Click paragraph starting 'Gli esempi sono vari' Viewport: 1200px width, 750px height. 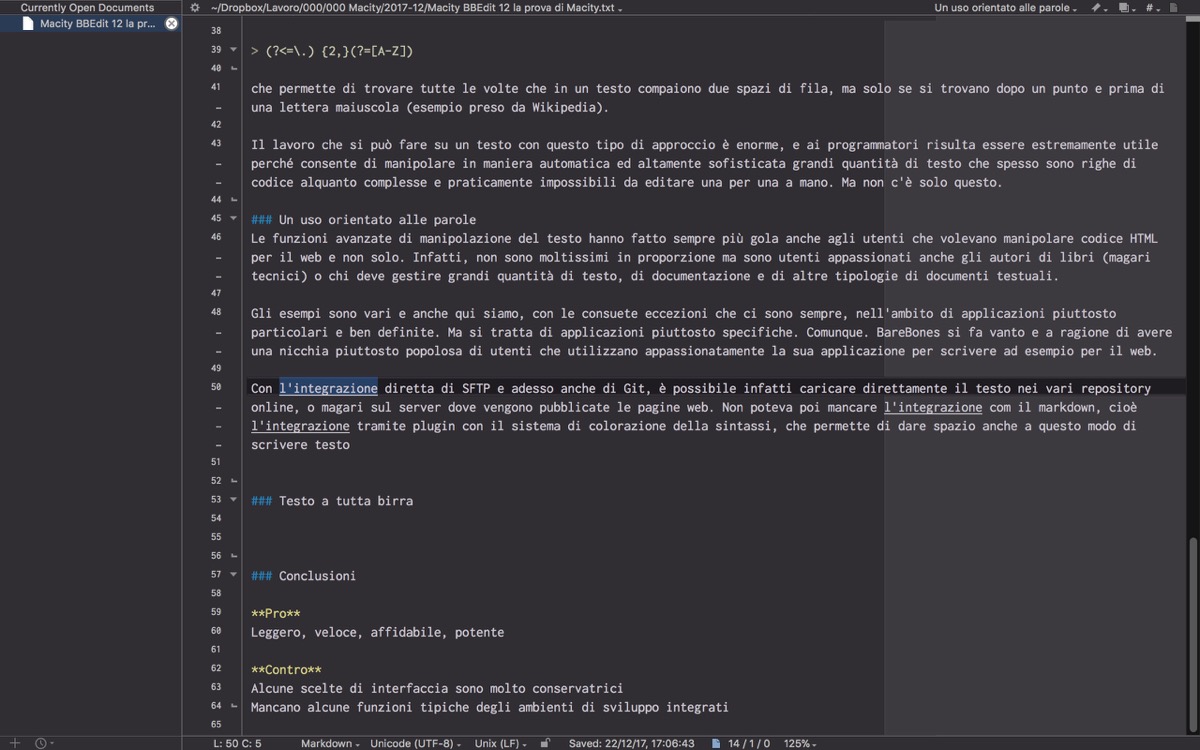[711, 332]
